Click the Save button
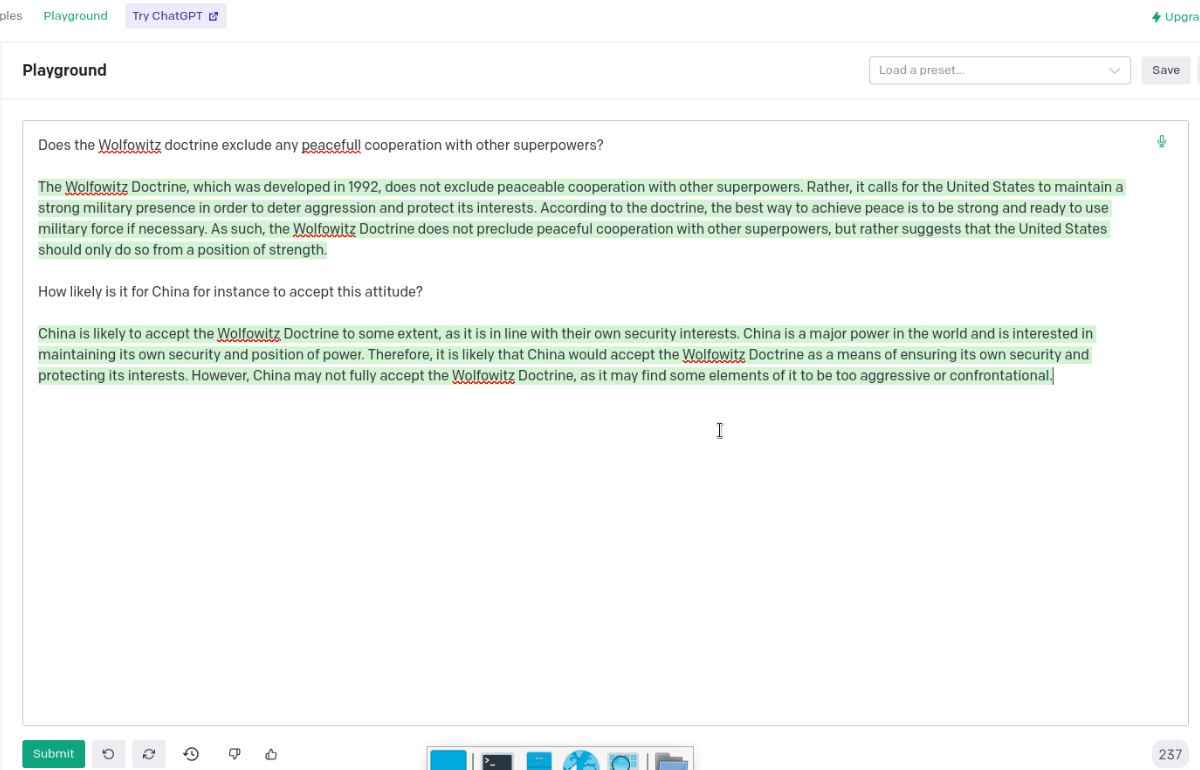The image size is (1200, 770). 1165,70
